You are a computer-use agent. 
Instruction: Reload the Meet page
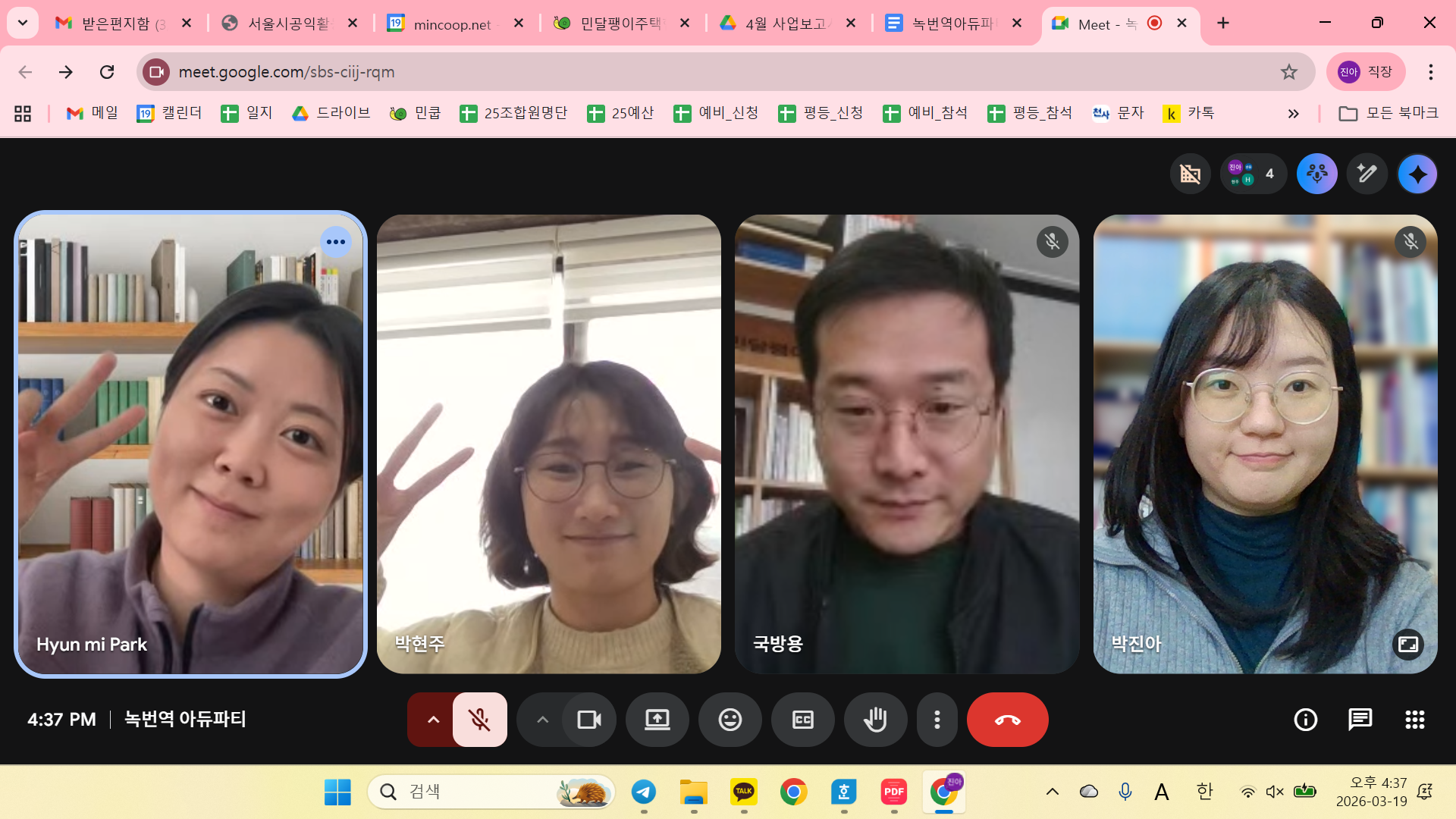click(x=107, y=72)
